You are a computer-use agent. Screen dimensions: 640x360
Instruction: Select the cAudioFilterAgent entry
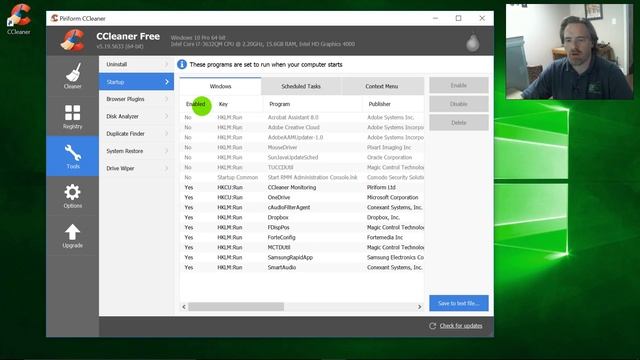tap(302, 207)
